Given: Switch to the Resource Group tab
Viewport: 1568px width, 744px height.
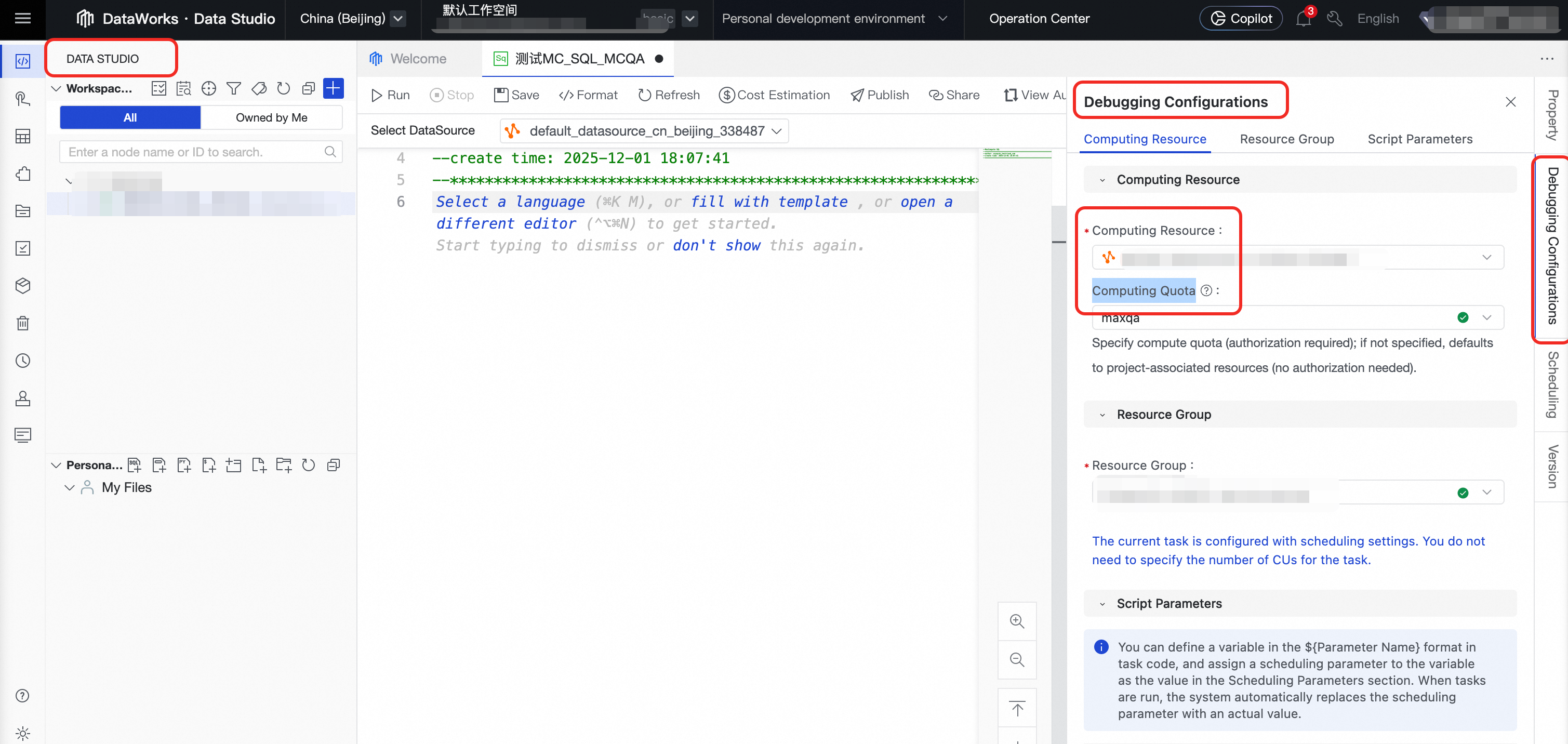Looking at the screenshot, I should pos(1286,139).
